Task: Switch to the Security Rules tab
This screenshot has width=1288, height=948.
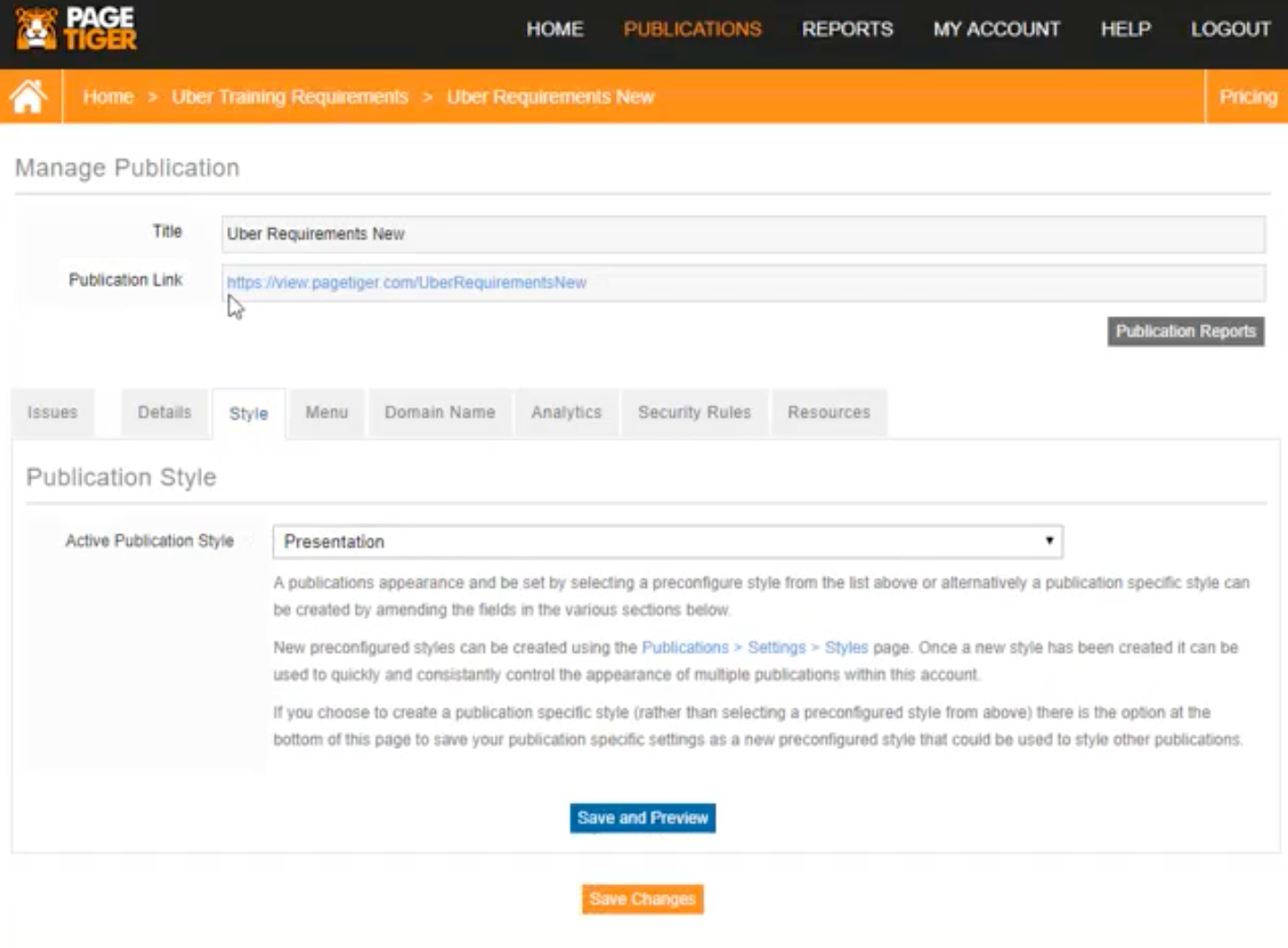Action: coord(694,413)
